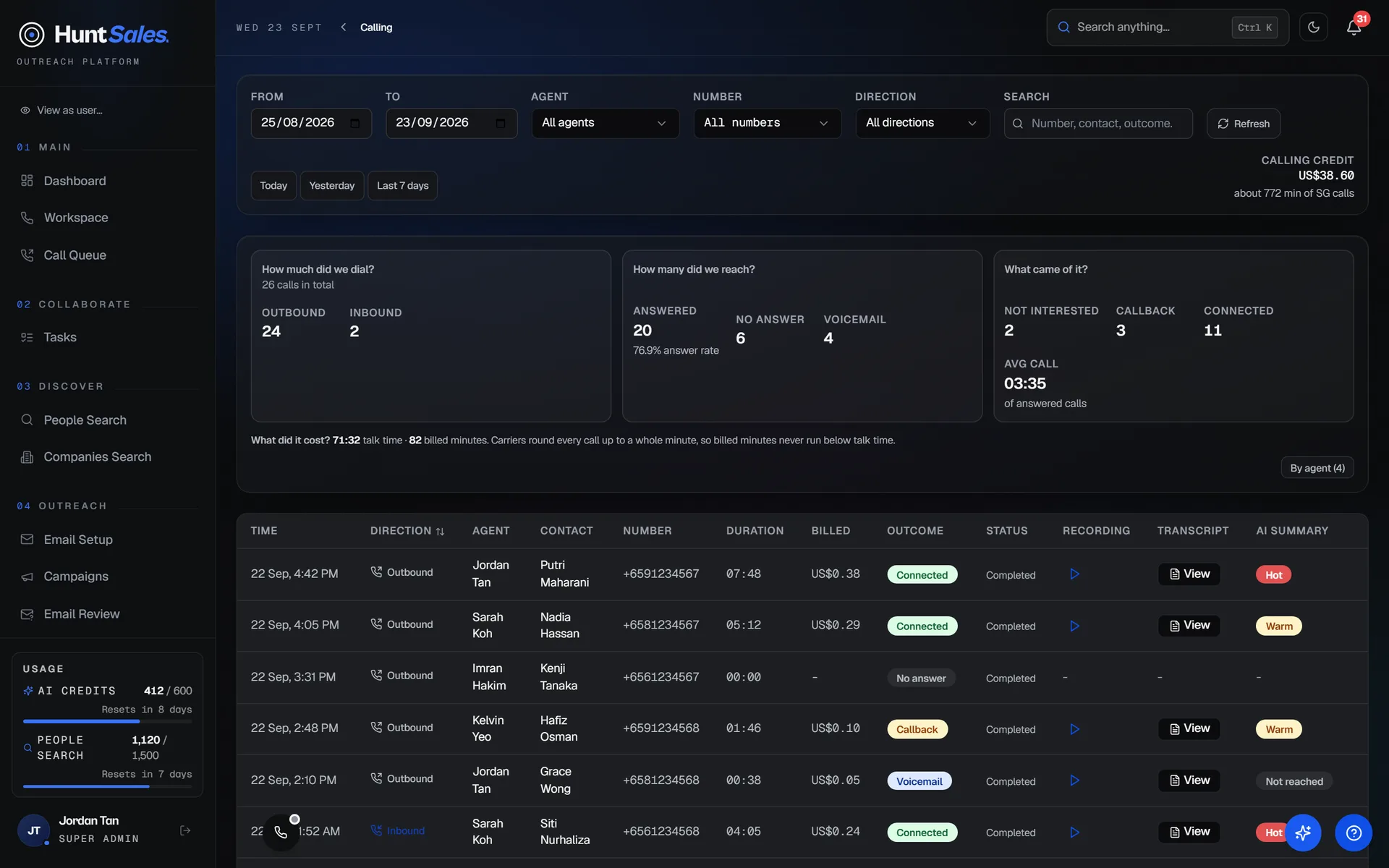Toggle dark mode moon icon
The width and height of the screenshot is (1389, 868).
[1313, 27]
